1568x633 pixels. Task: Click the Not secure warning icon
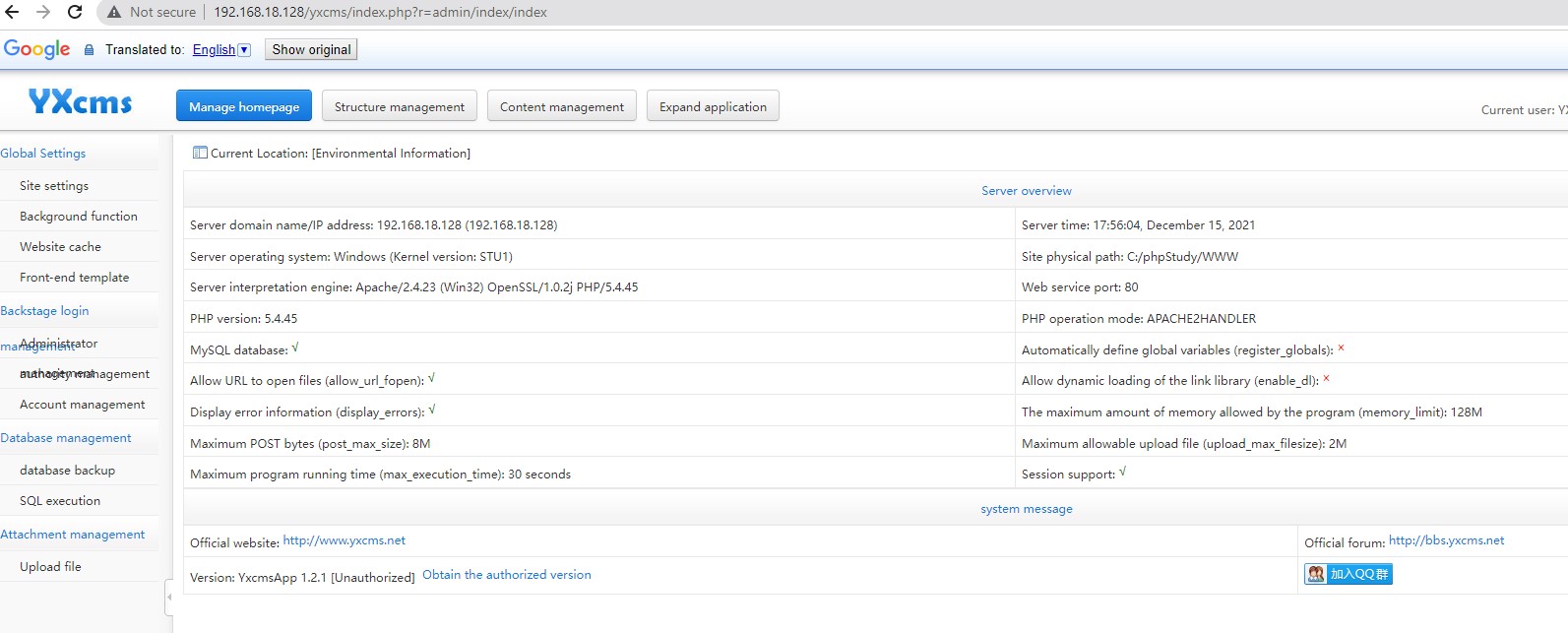pos(114,13)
